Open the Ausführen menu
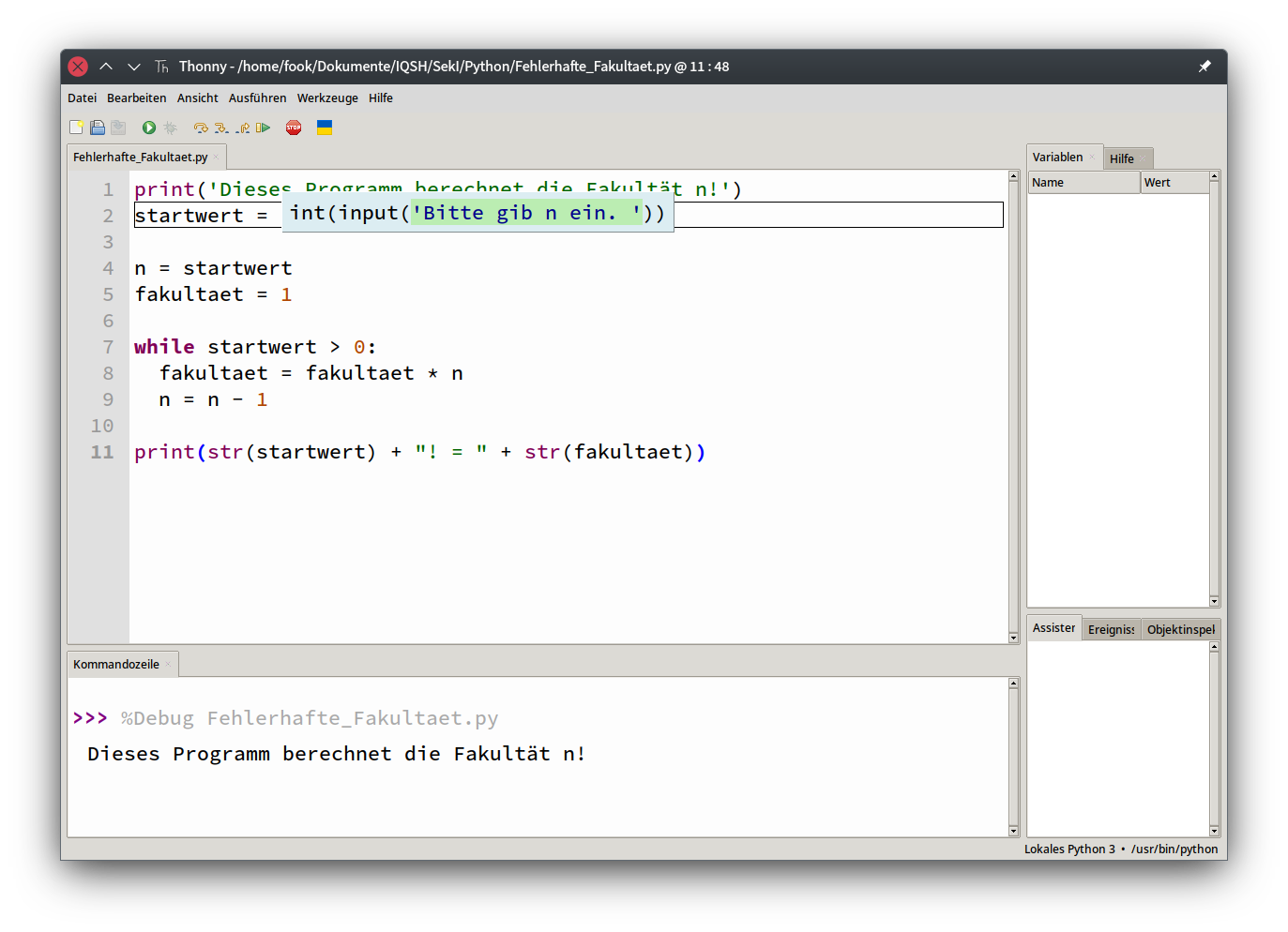Screen dimensions: 1288x932 click(257, 98)
